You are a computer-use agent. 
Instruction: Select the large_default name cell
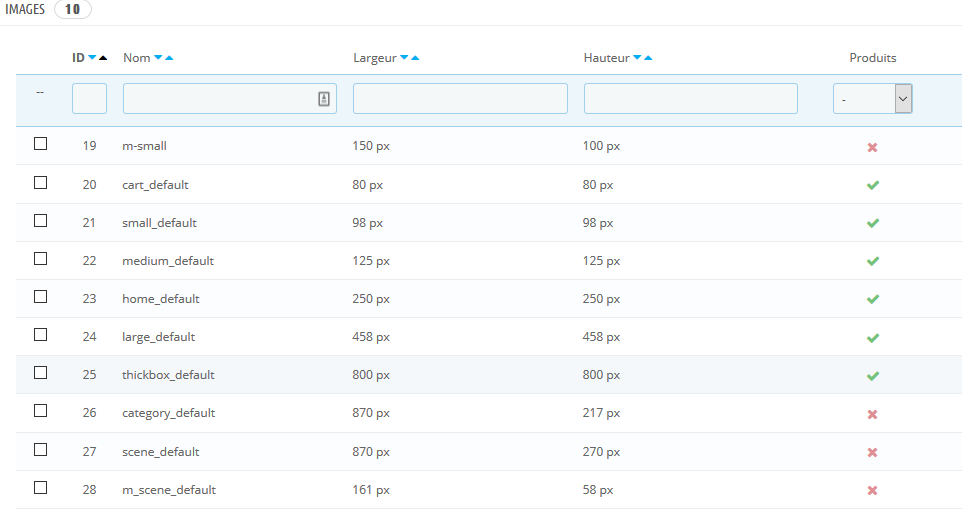click(158, 337)
